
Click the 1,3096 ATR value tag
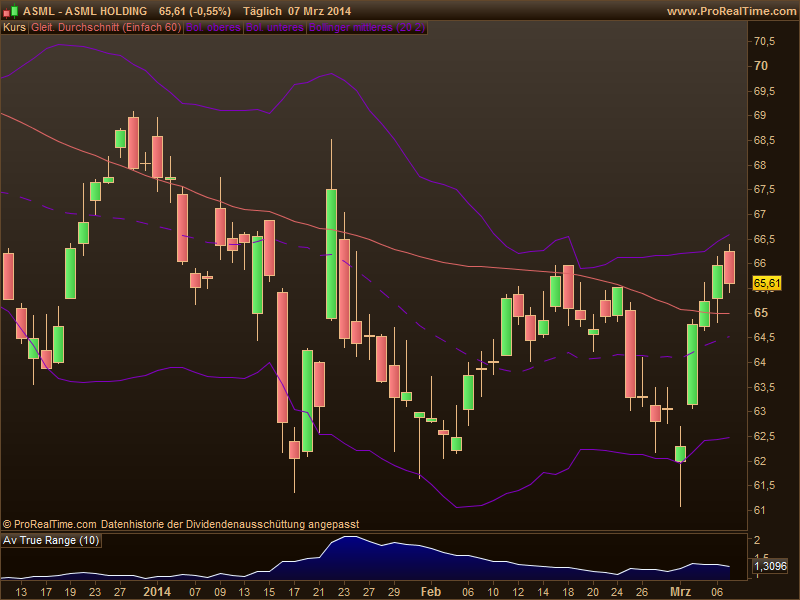[x=770, y=566]
